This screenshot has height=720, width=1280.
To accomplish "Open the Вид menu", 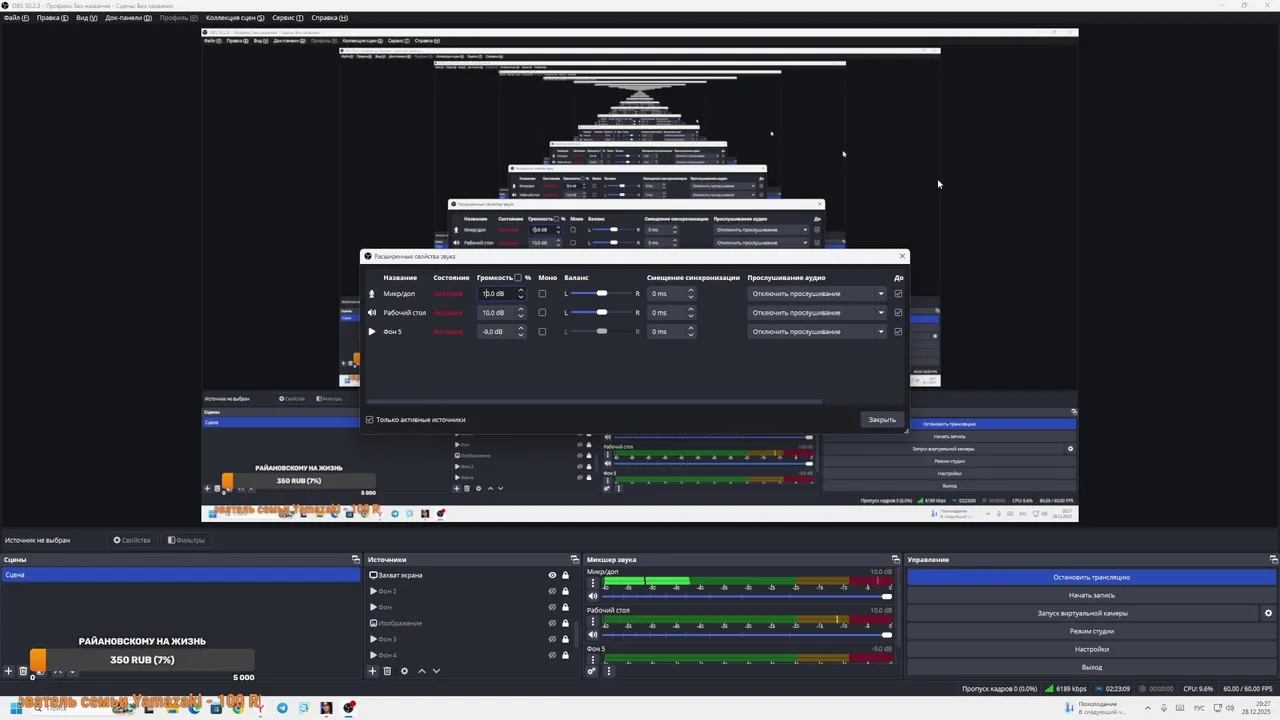I will coord(87,18).
